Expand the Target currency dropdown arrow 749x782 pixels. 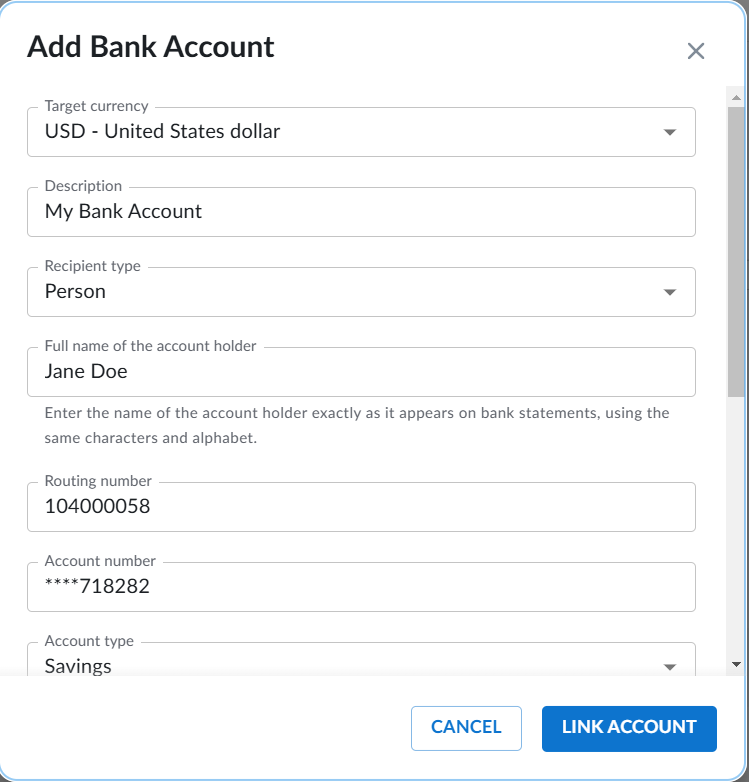pyautogui.click(x=670, y=132)
